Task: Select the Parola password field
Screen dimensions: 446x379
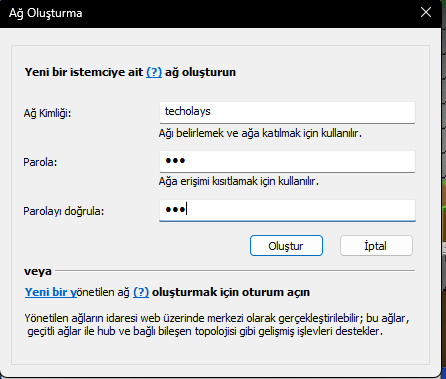Action: 287,161
